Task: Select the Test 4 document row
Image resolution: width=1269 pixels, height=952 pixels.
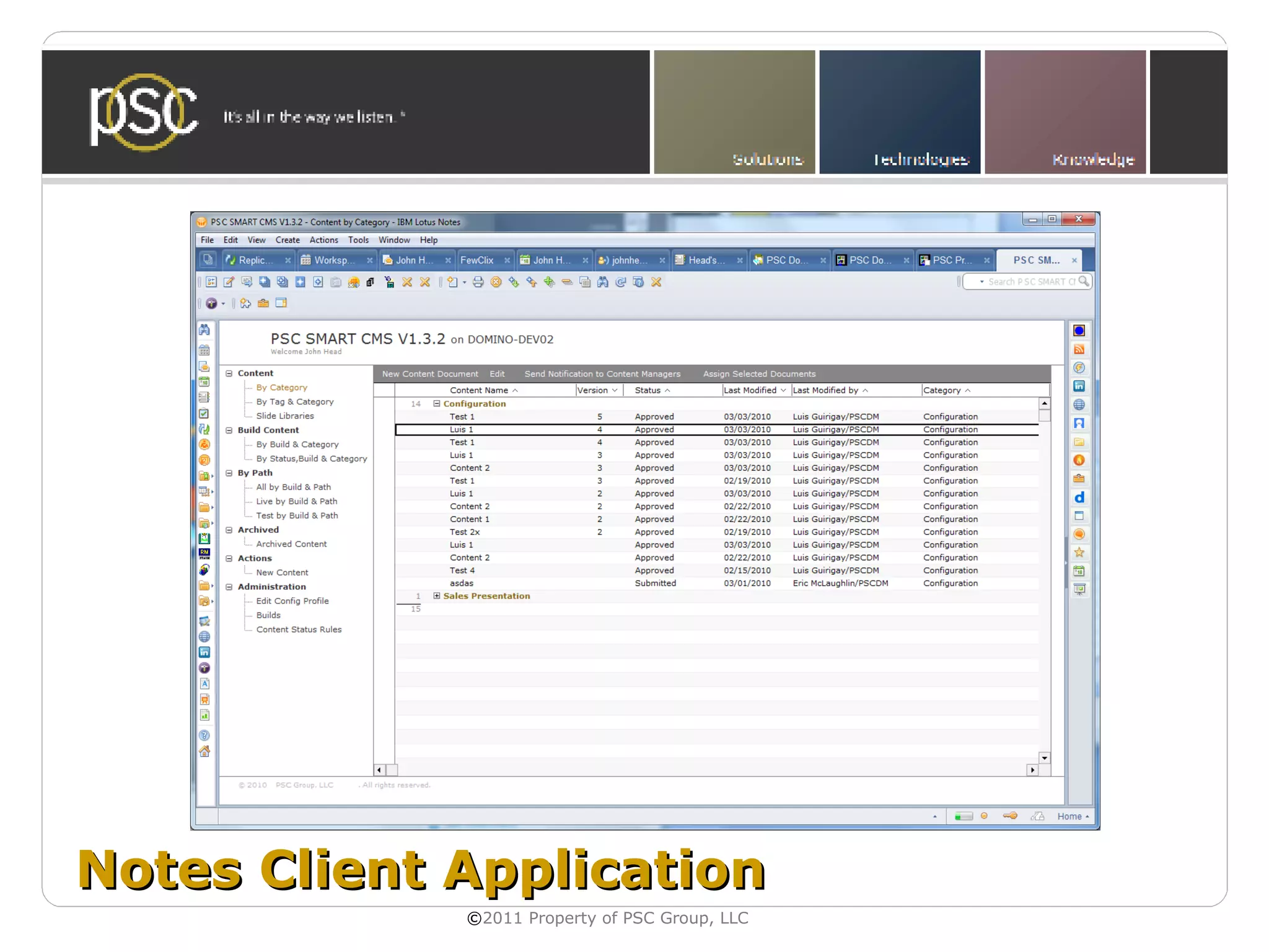Action: 716,570
